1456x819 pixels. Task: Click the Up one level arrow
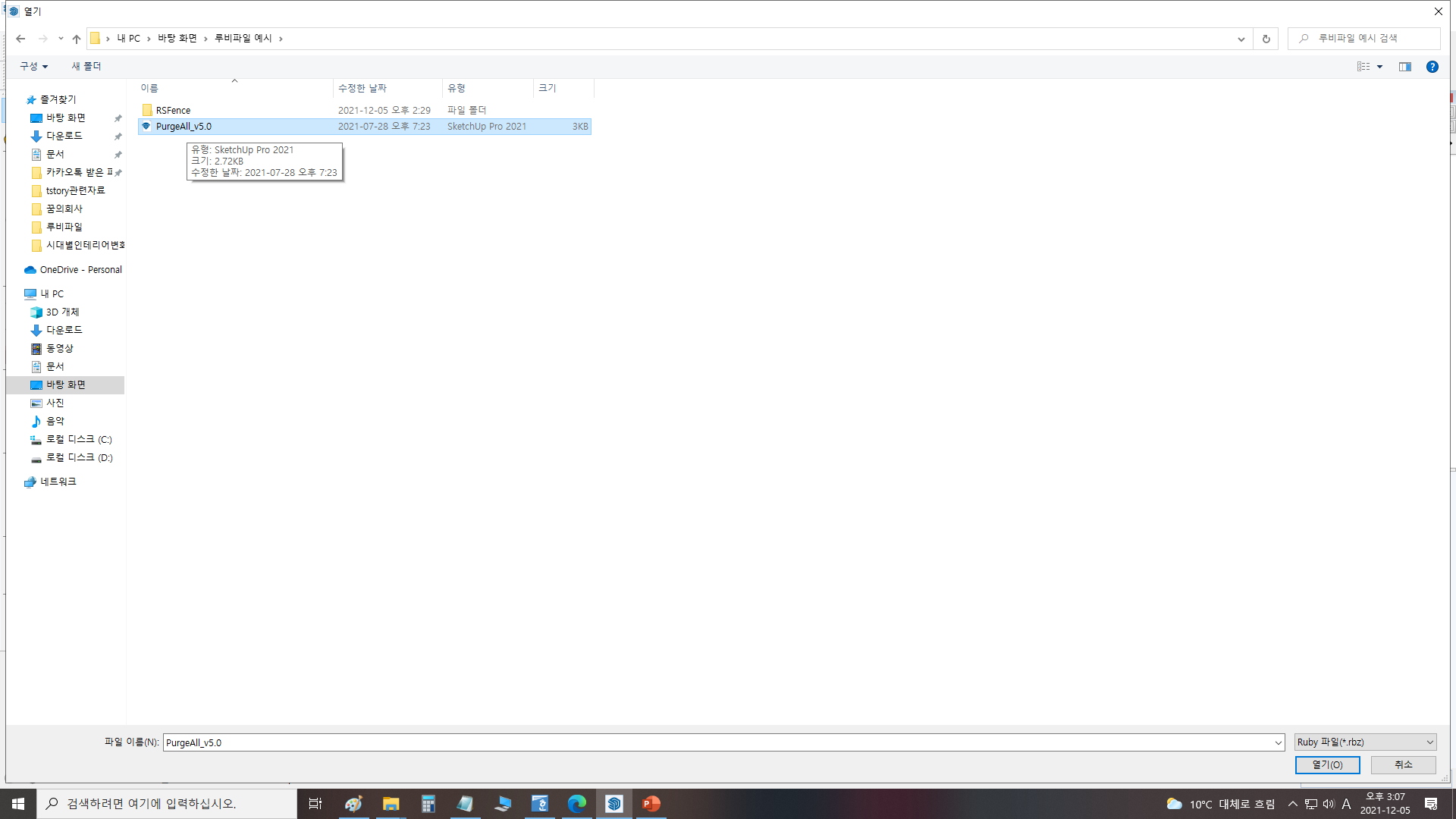click(x=76, y=39)
